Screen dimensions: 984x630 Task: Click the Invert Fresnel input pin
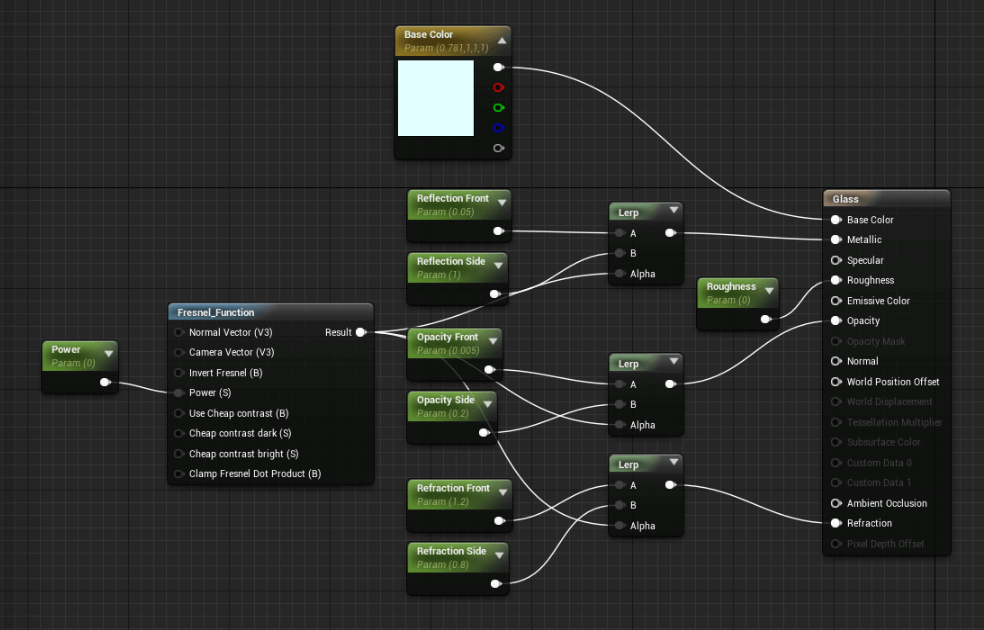(x=179, y=373)
